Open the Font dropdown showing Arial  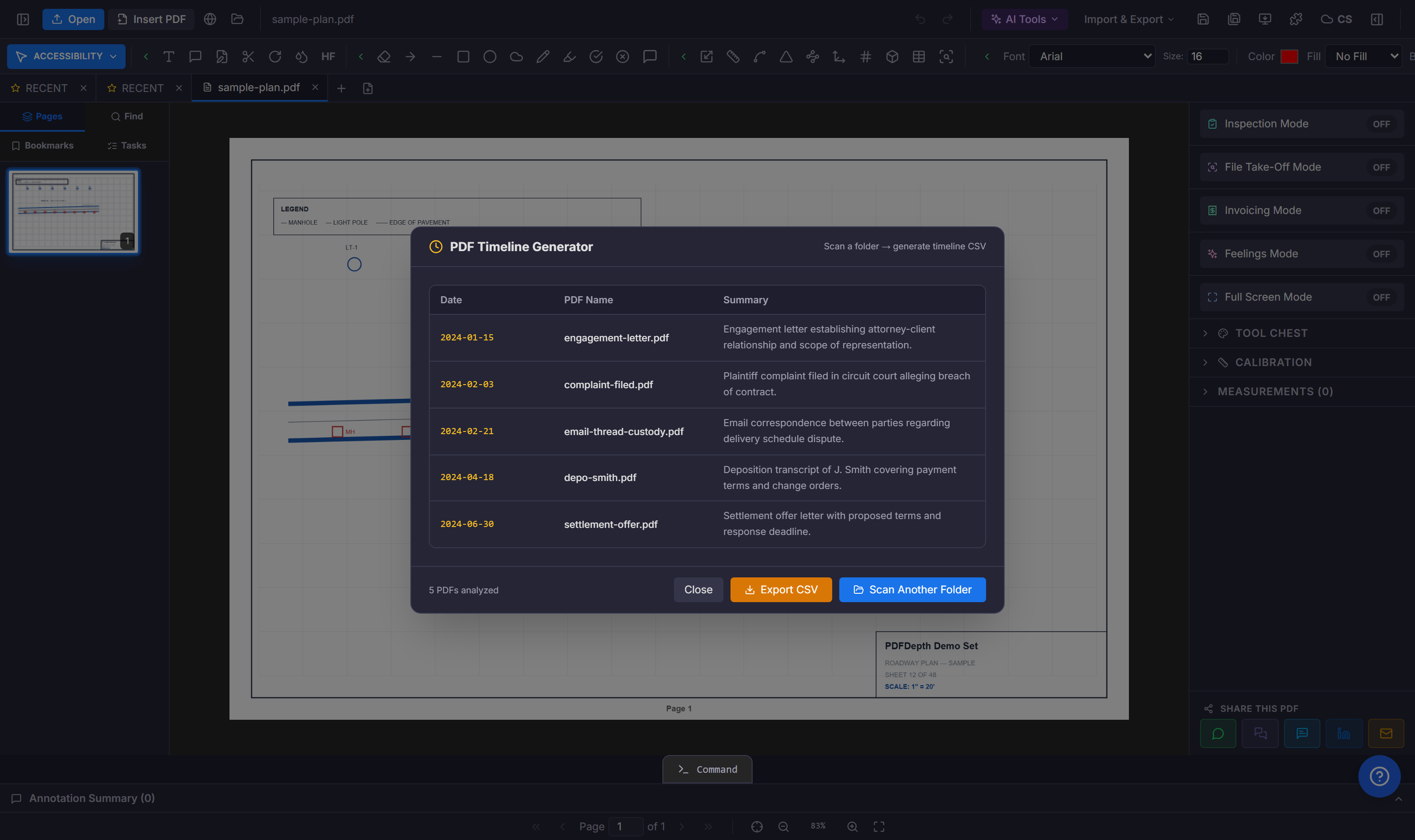[x=1092, y=57]
